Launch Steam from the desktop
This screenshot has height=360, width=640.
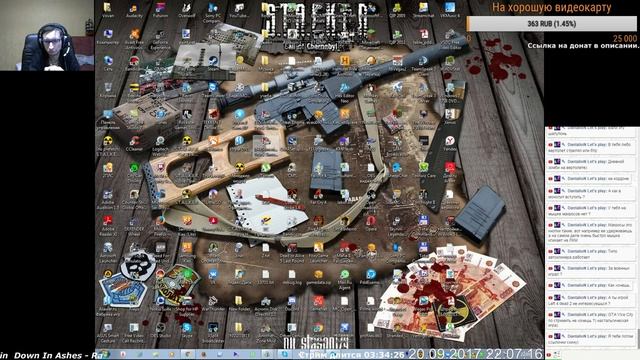tap(213, 64)
